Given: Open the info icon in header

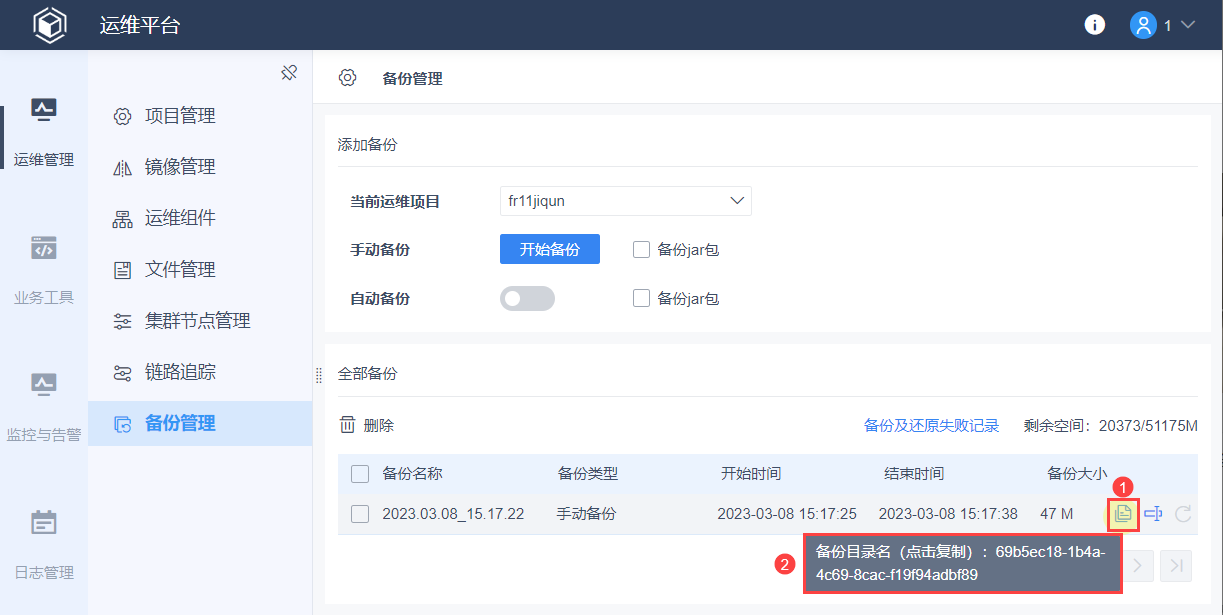Looking at the screenshot, I should [1095, 25].
